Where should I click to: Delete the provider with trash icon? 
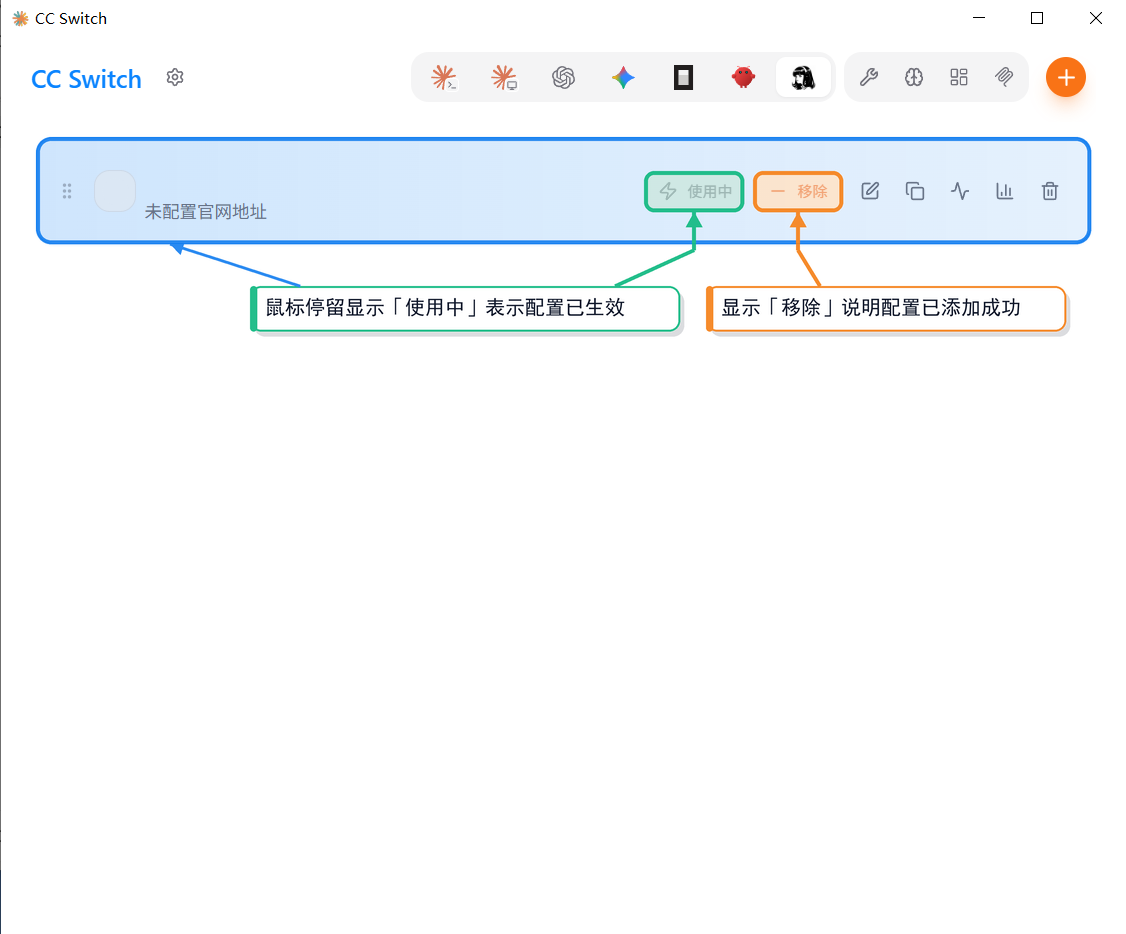(x=1050, y=191)
